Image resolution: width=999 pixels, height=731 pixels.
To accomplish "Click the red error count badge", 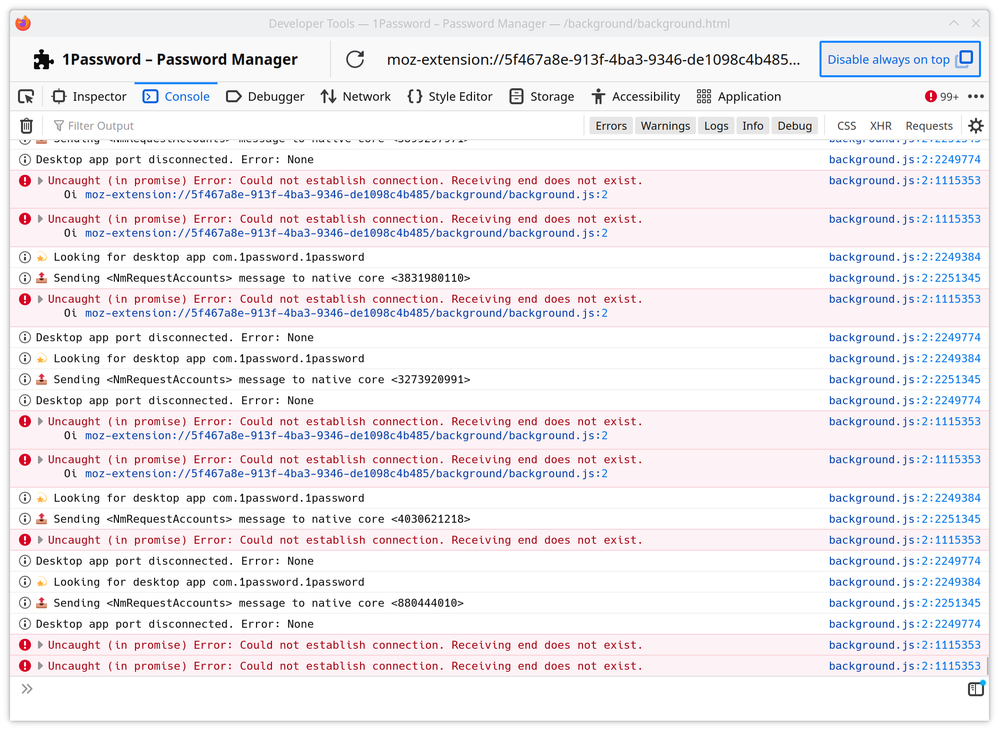I will [942, 97].
